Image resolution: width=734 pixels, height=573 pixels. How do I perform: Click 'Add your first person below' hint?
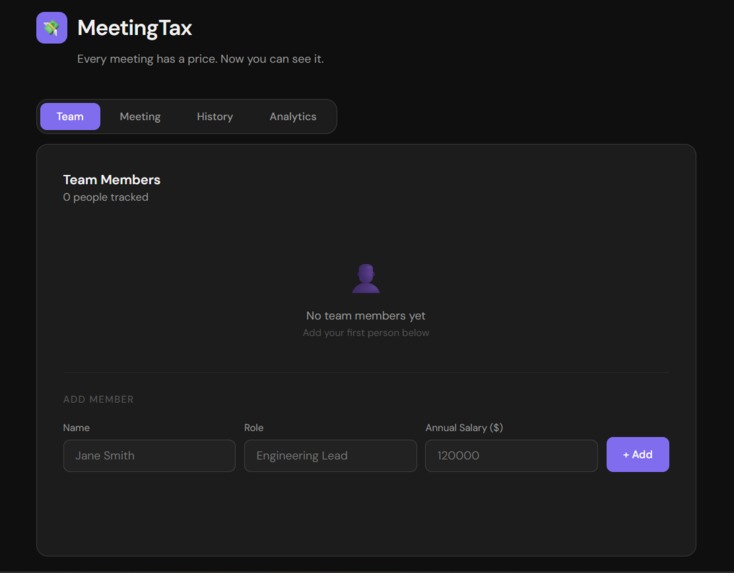[366, 333]
